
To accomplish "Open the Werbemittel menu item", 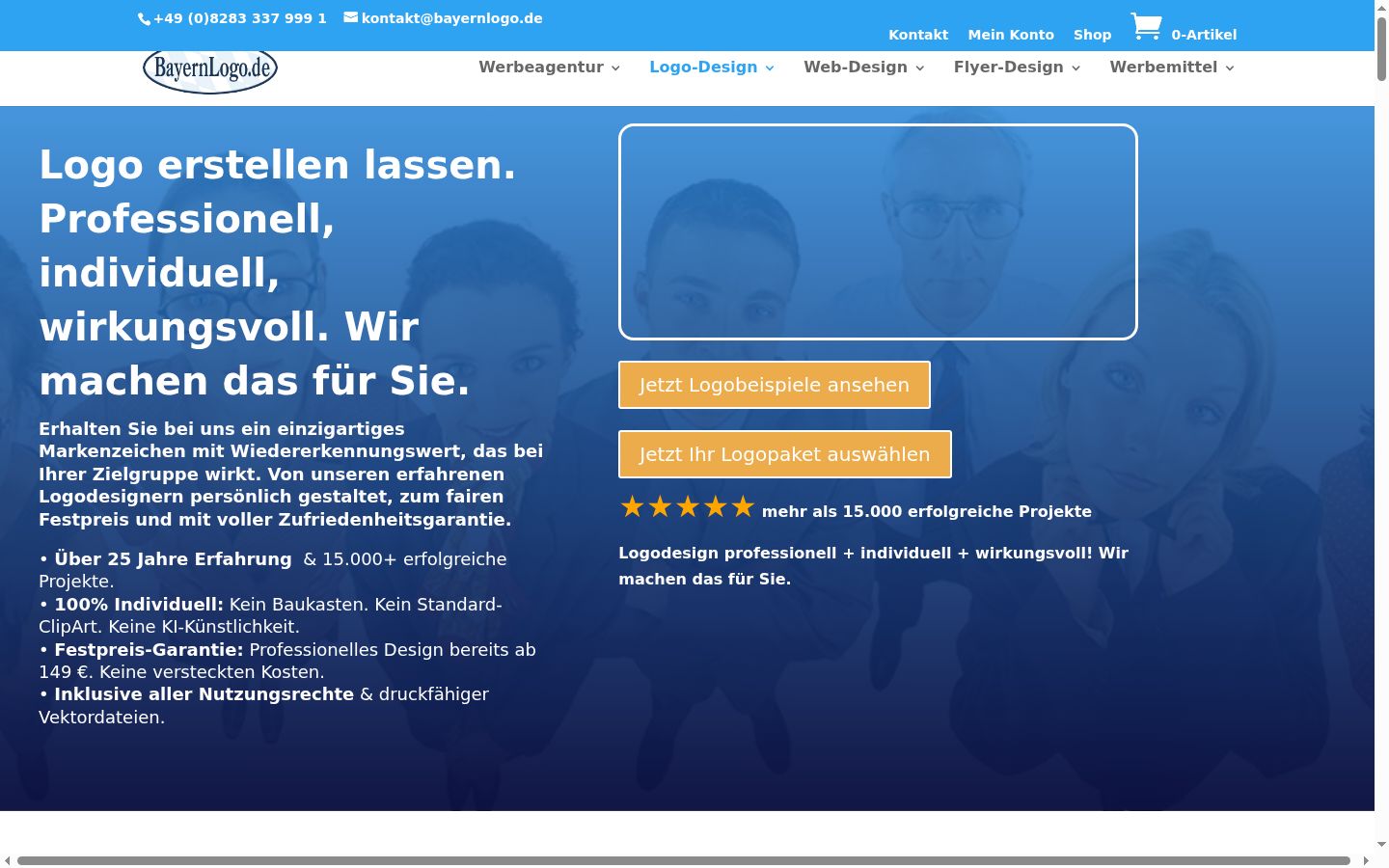I will pos(1163,67).
